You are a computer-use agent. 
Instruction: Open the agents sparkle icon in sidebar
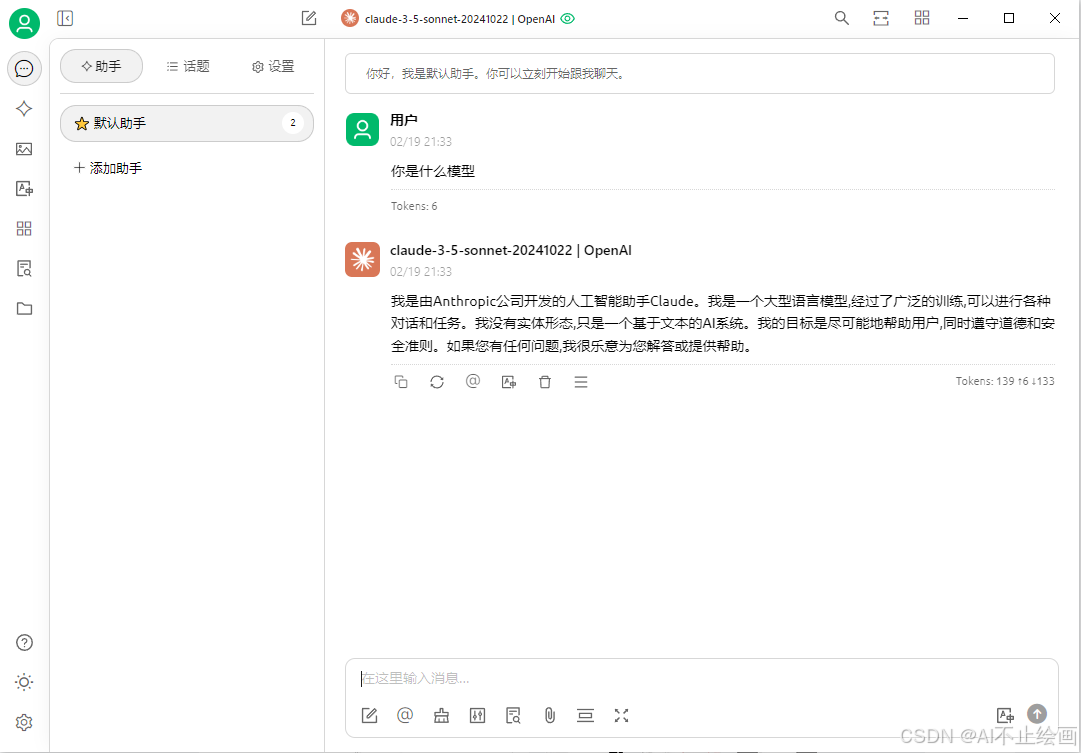(x=24, y=108)
